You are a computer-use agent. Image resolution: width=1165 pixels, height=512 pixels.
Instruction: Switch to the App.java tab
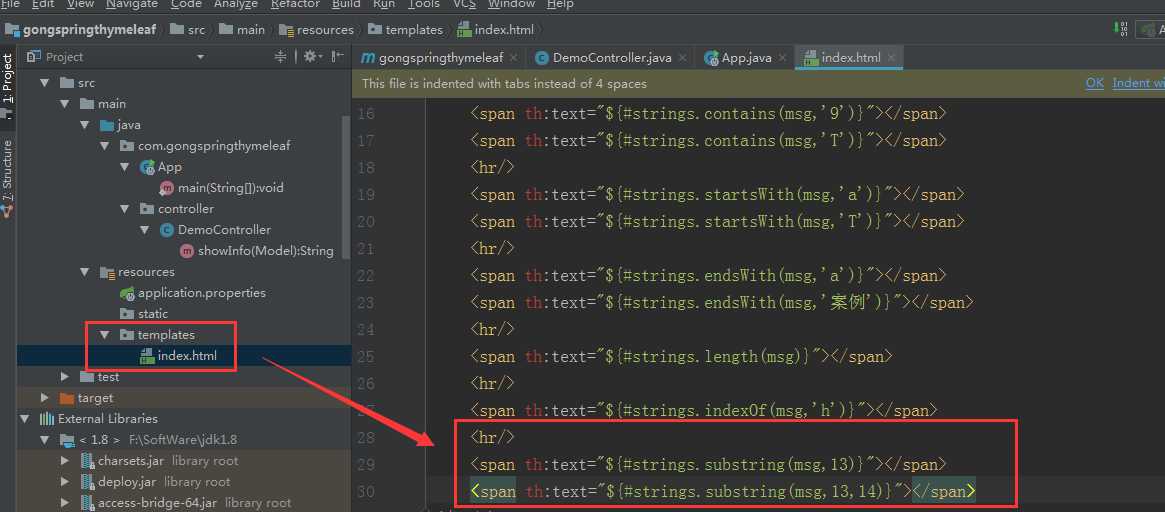pos(746,57)
